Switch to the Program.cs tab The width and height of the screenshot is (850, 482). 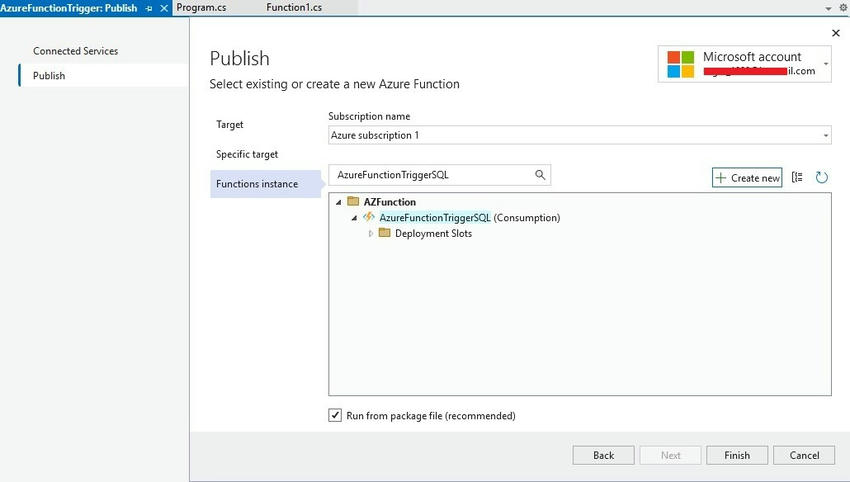pyautogui.click(x=201, y=8)
